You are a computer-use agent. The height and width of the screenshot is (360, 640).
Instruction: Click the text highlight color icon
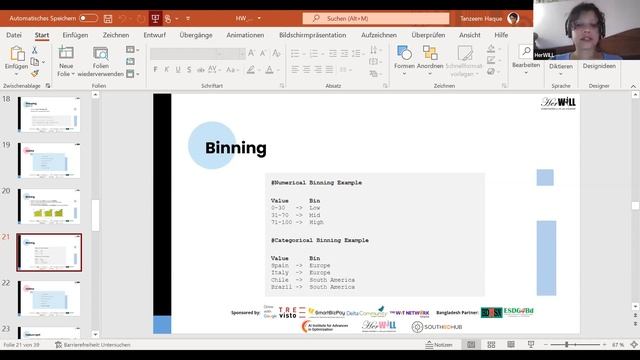(x=251, y=70)
